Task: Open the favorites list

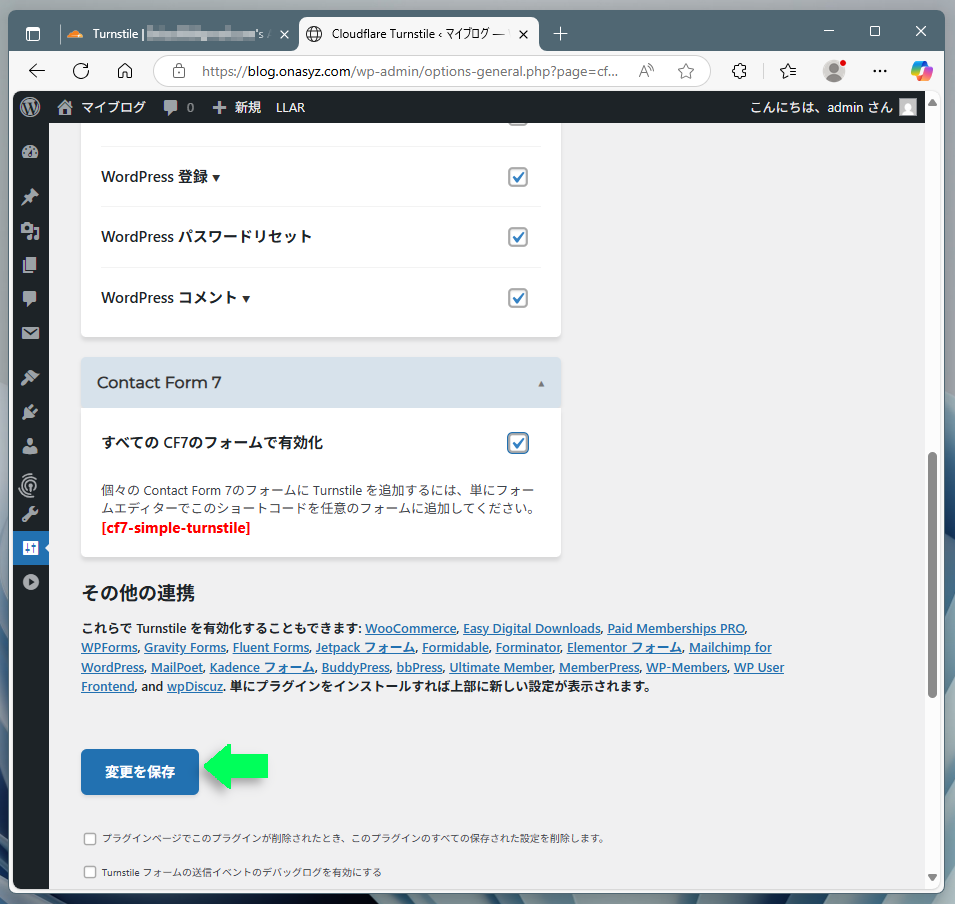Action: pos(788,71)
